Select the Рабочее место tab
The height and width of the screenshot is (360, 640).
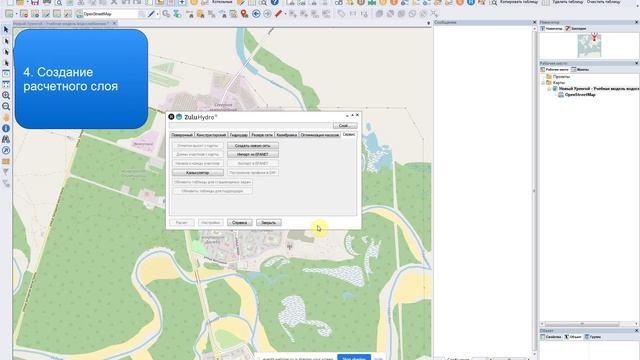554,70
